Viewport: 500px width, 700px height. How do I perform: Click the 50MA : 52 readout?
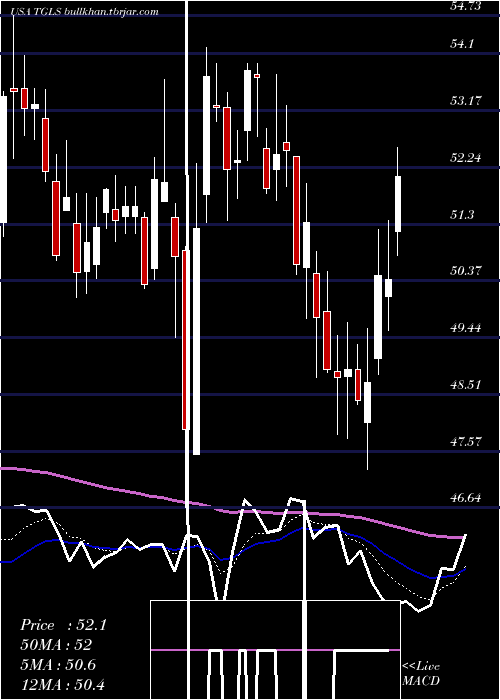[56, 645]
